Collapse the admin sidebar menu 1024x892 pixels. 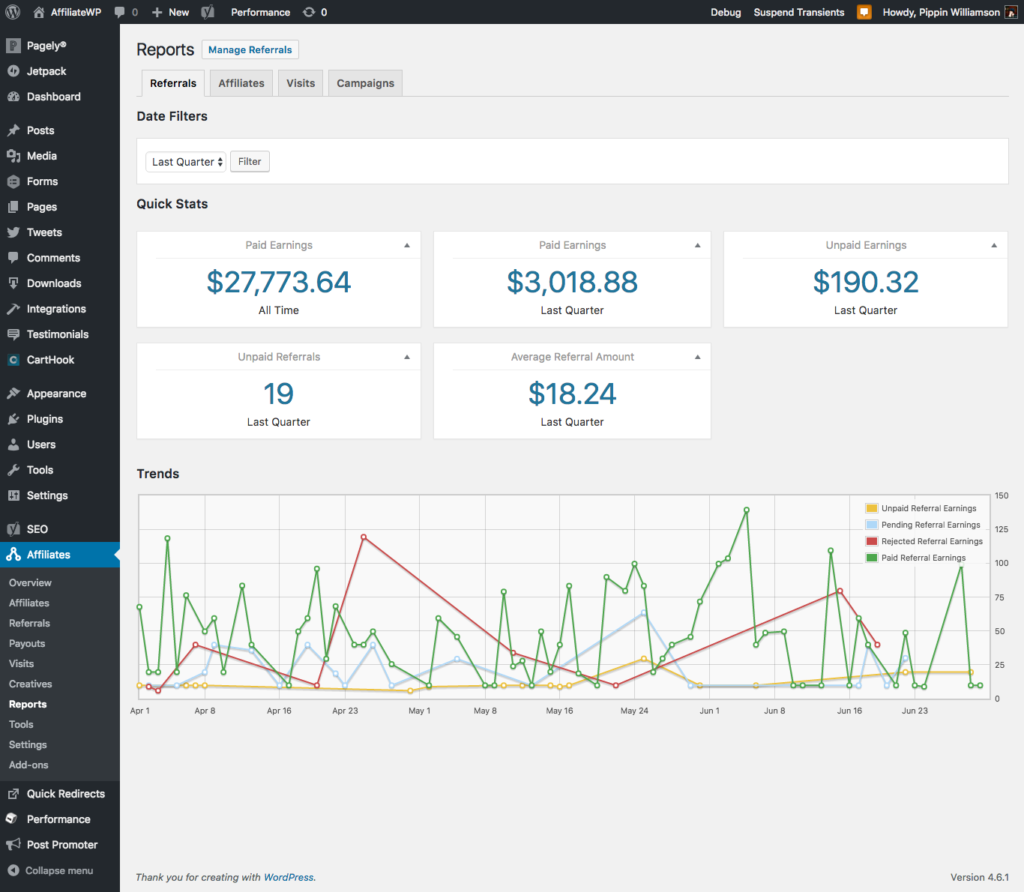(50, 870)
